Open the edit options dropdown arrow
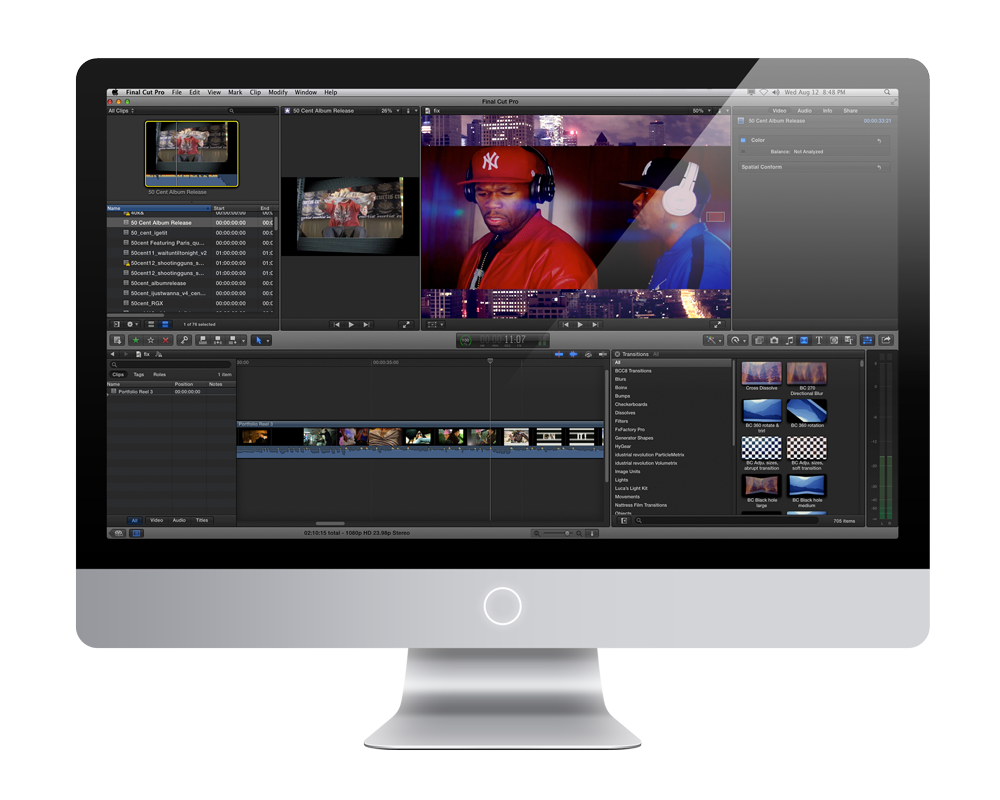1000x800 pixels. (x=244, y=341)
